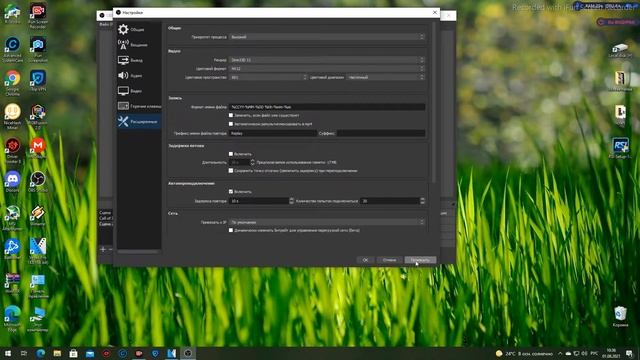The width and height of the screenshot is (640, 360).
Task: Adjust the stream delay Duration stepper arrows
Action: tap(252, 162)
